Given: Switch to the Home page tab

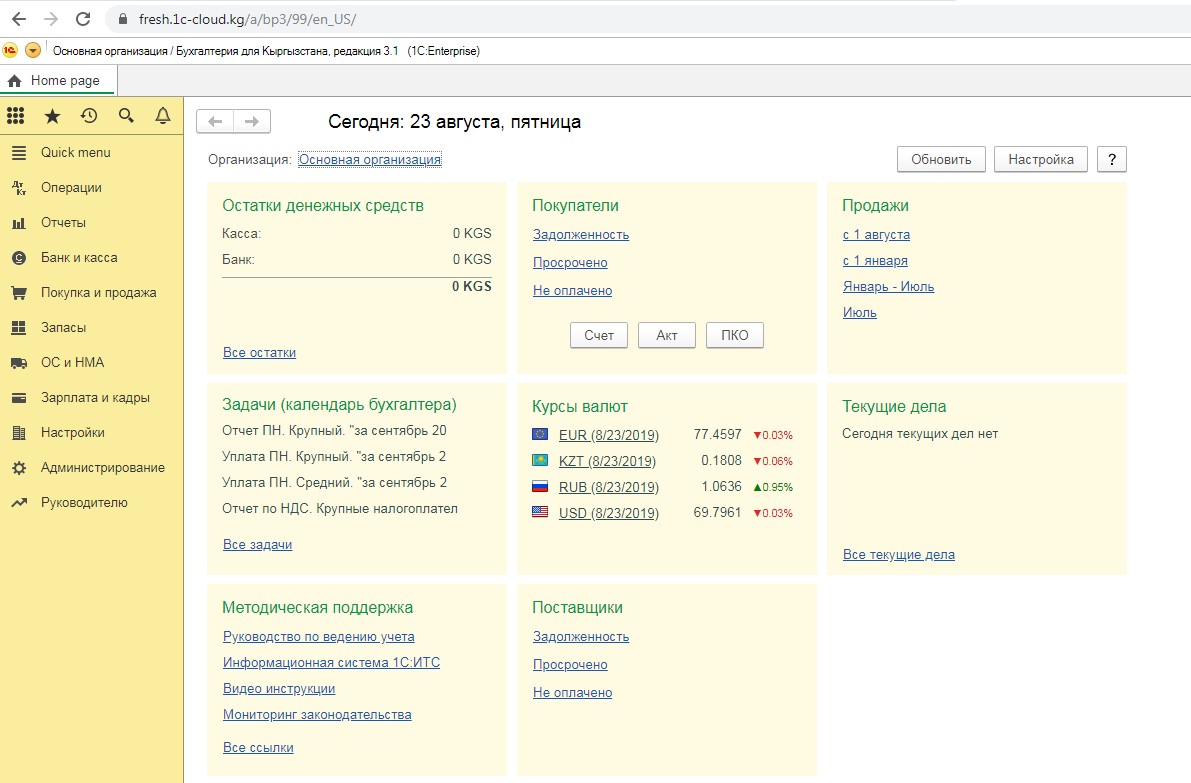Looking at the screenshot, I should click(x=58, y=81).
